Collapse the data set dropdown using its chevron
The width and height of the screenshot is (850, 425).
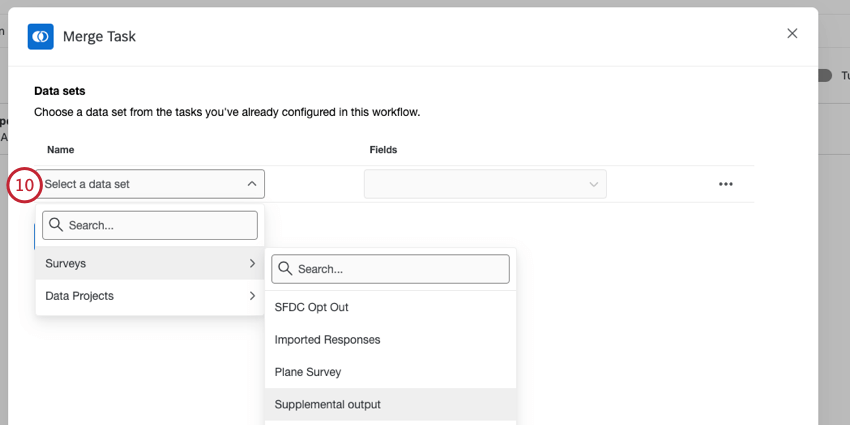[250, 184]
